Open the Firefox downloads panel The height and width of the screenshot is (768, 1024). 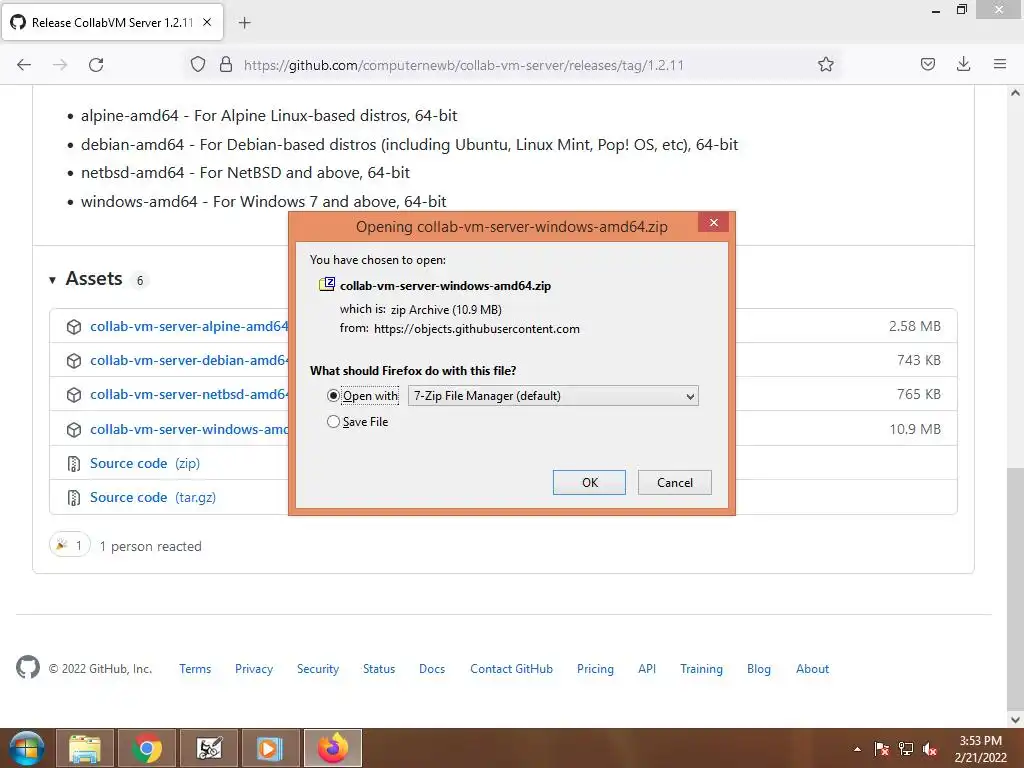(963, 64)
